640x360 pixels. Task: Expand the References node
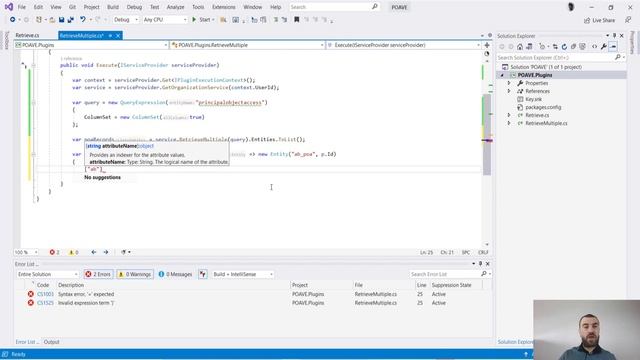click(509, 91)
